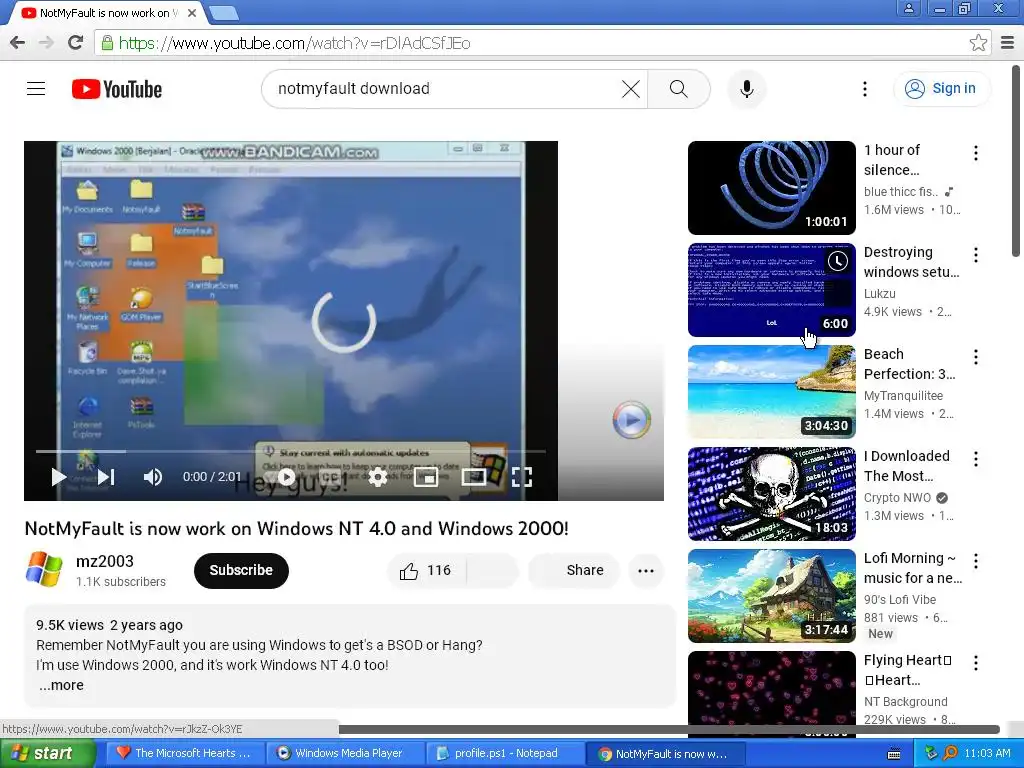Image resolution: width=1024 pixels, height=768 pixels.
Task: Open YouTube guide hamburger menu
Action: (x=36, y=88)
